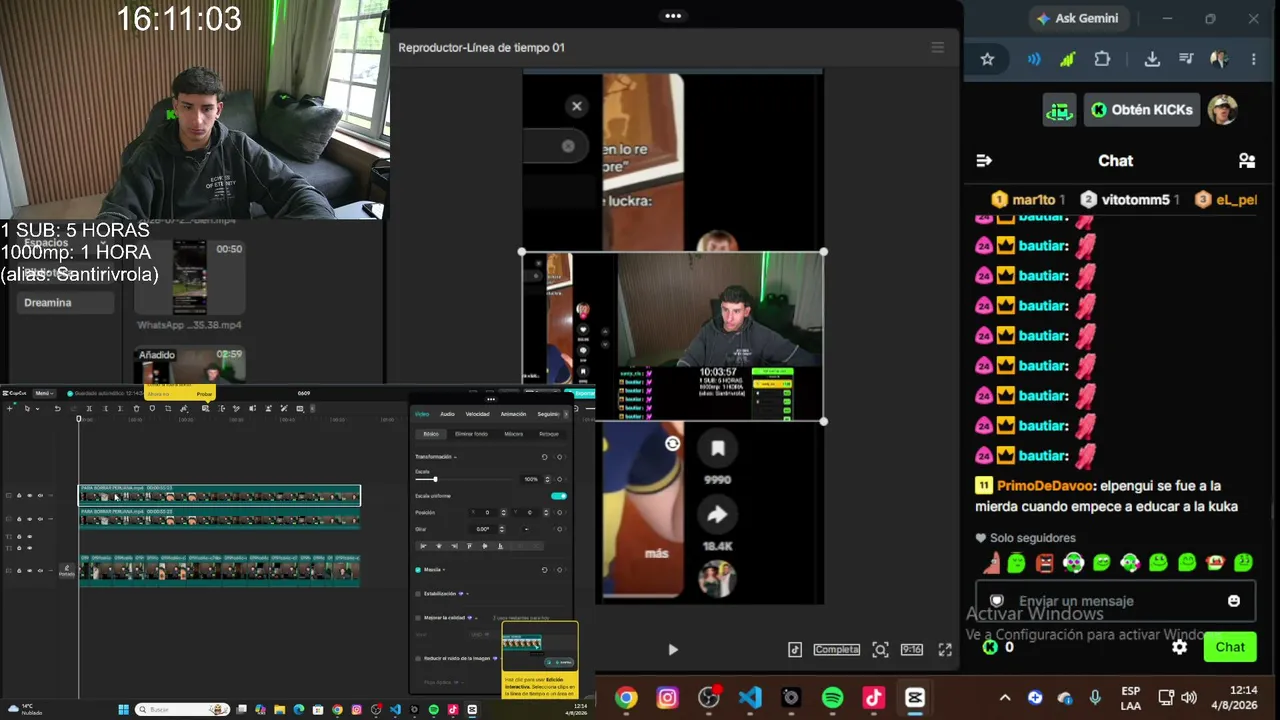Click the delete trash icon in timeline toolbar
The width and height of the screenshot is (1280, 720).
click(x=136, y=408)
